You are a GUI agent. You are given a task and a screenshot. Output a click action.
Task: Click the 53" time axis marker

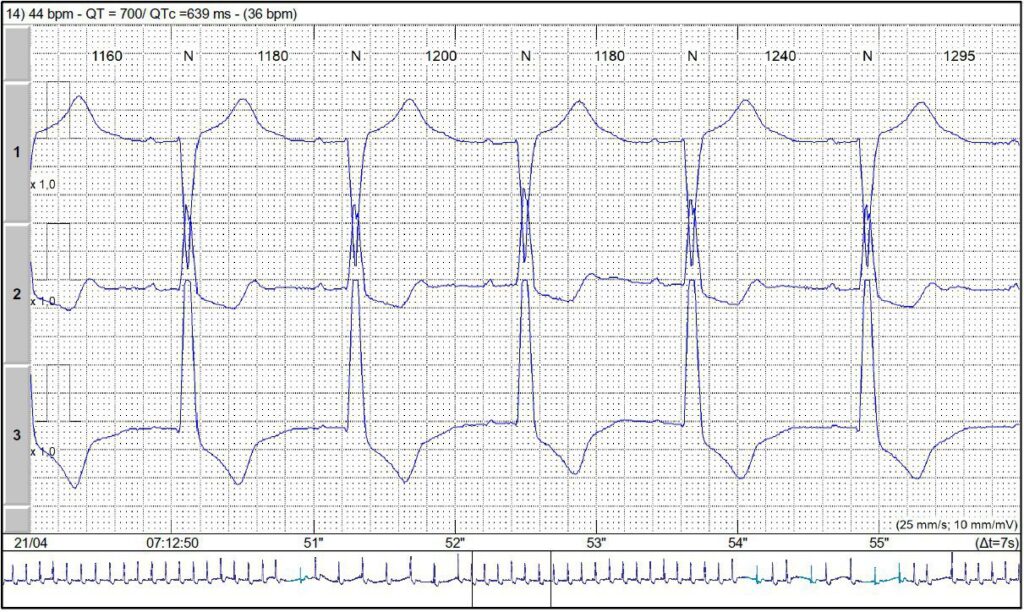pyautogui.click(x=596, y=543)
